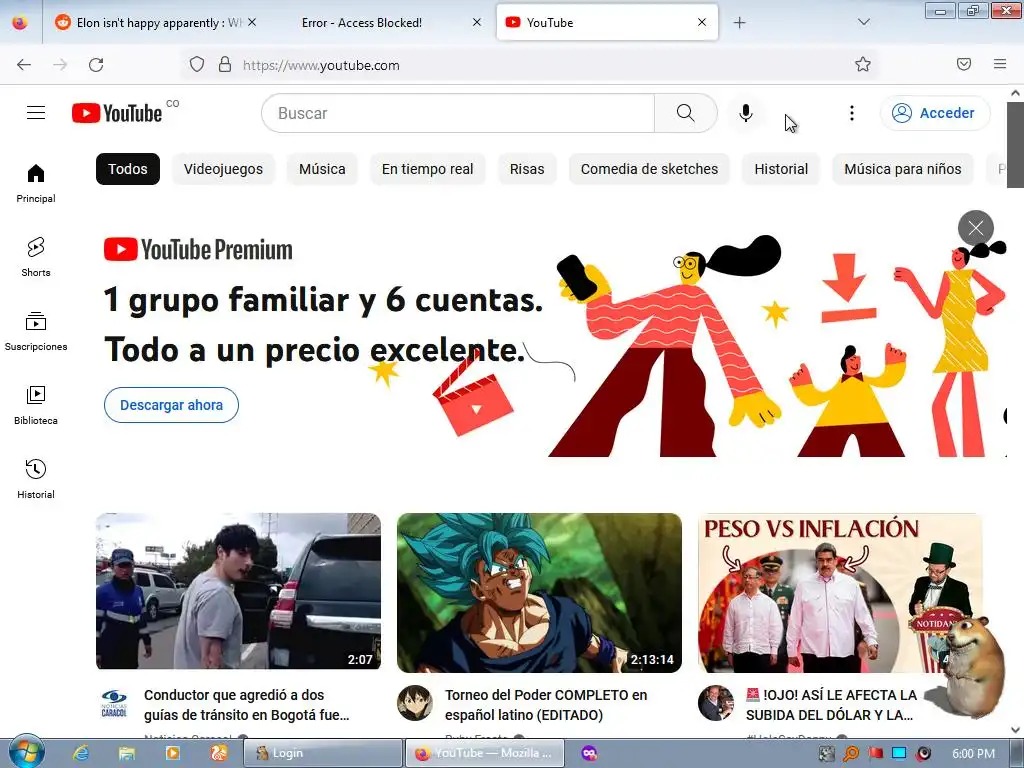
Task: Open the three-dot settings menu on YouTube
Action: coord(852,113)
